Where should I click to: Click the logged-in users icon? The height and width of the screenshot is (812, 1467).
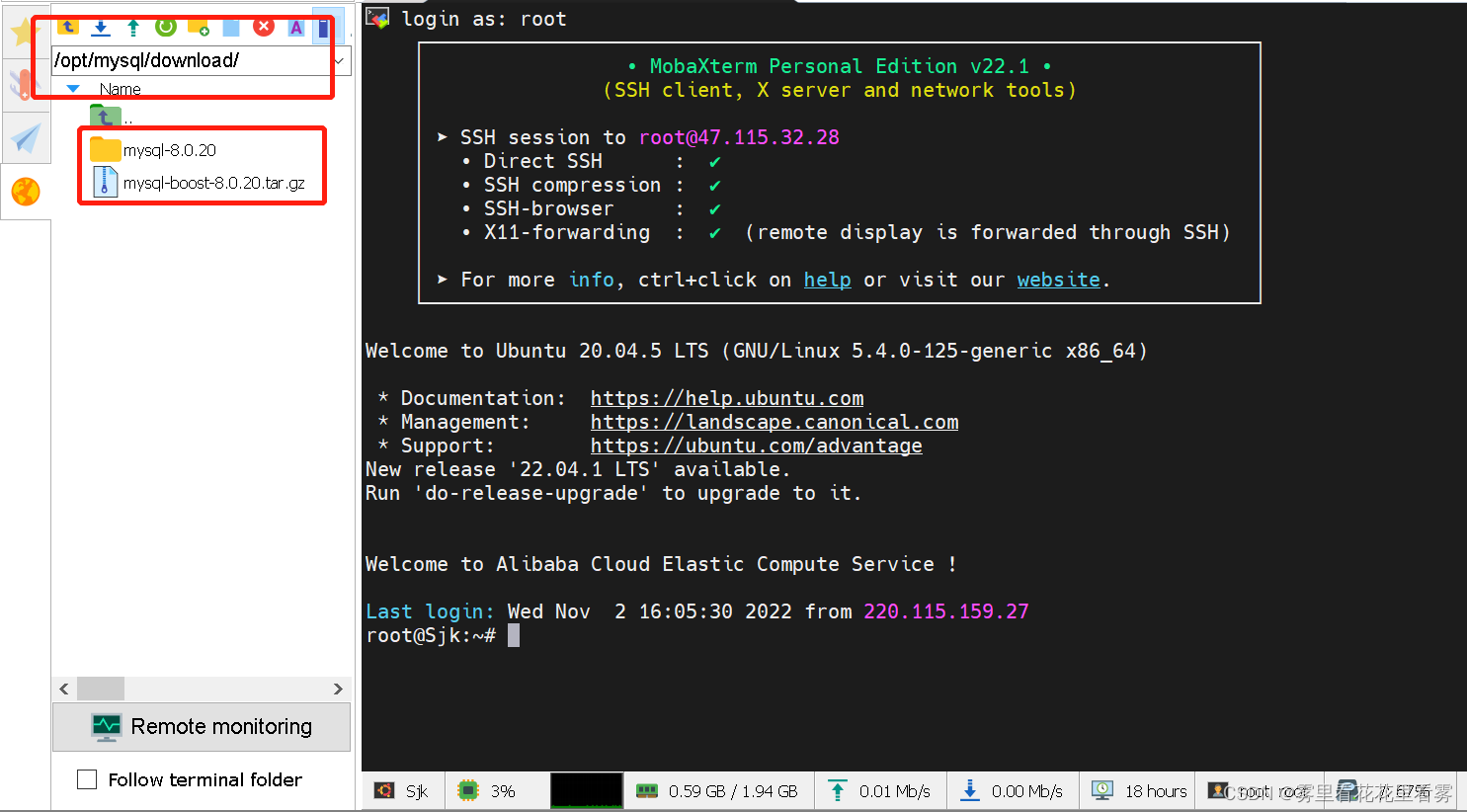click(x=1219, y=791)
